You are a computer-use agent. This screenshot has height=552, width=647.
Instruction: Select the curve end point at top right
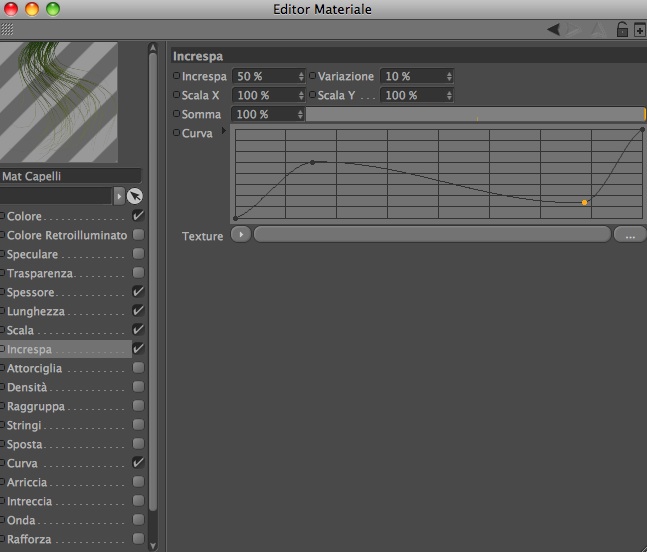point(642,130)
